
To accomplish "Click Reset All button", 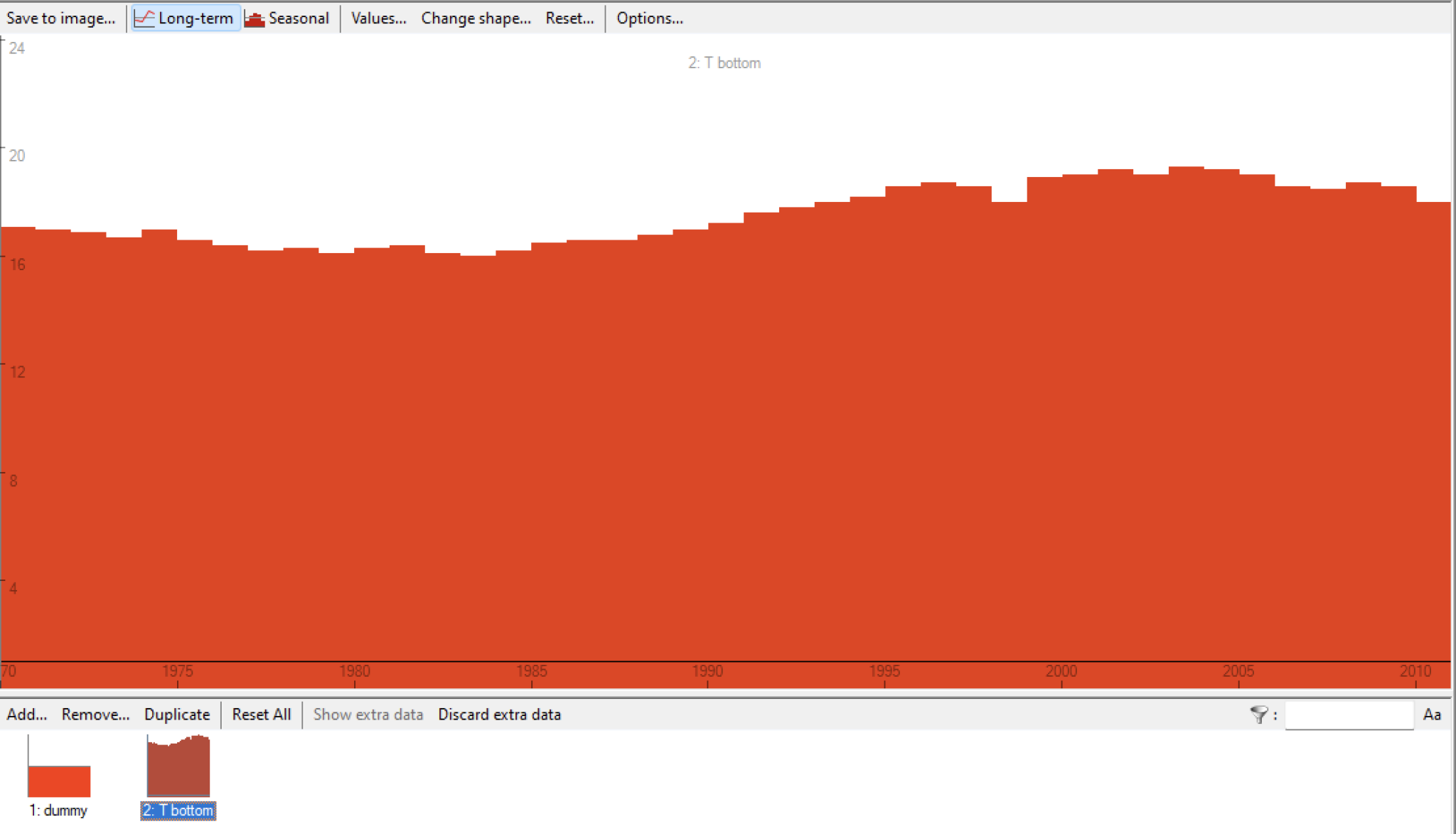I will (x=261, y=715).
